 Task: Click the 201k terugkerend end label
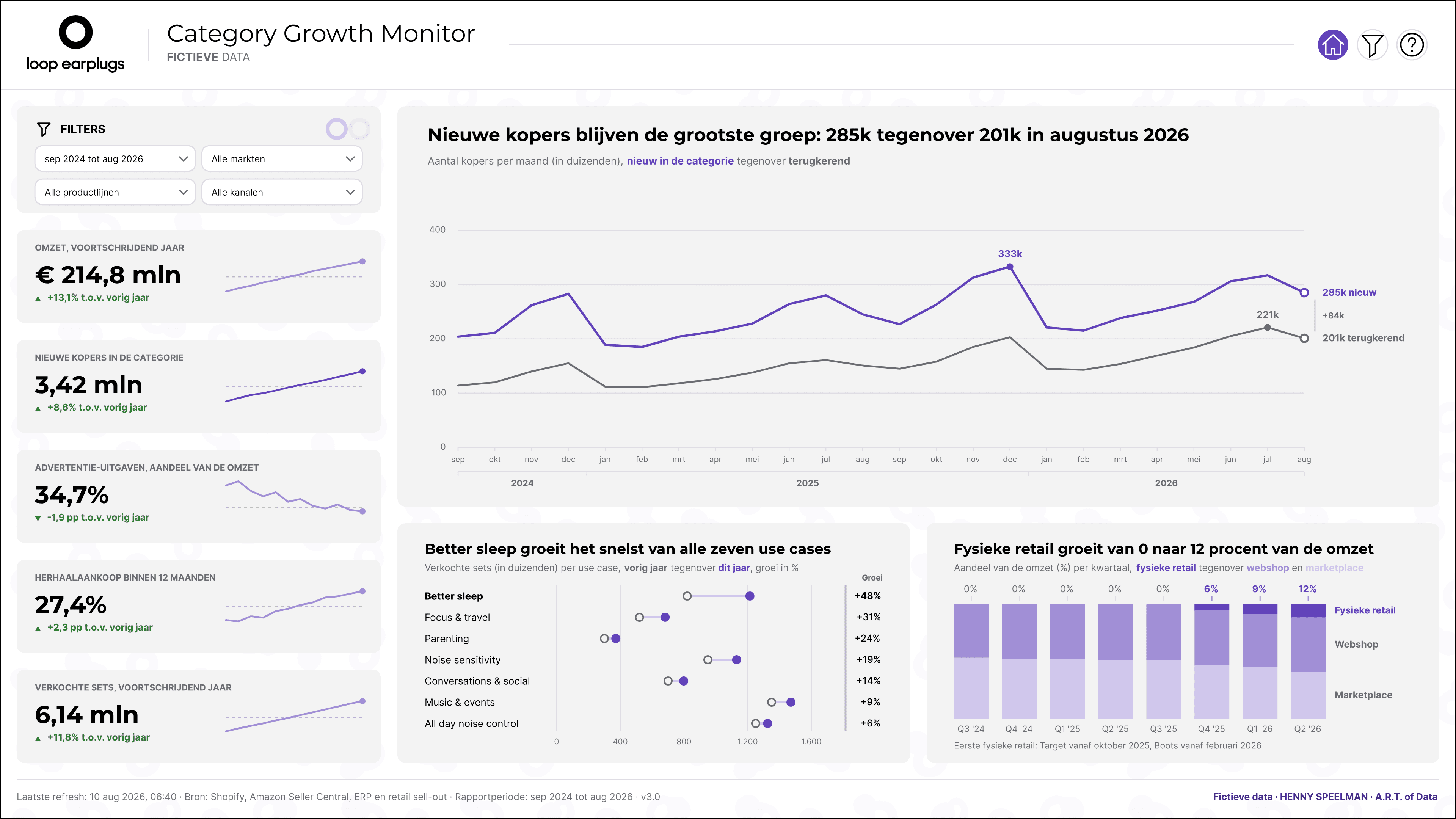click(x=1363, y=338)
